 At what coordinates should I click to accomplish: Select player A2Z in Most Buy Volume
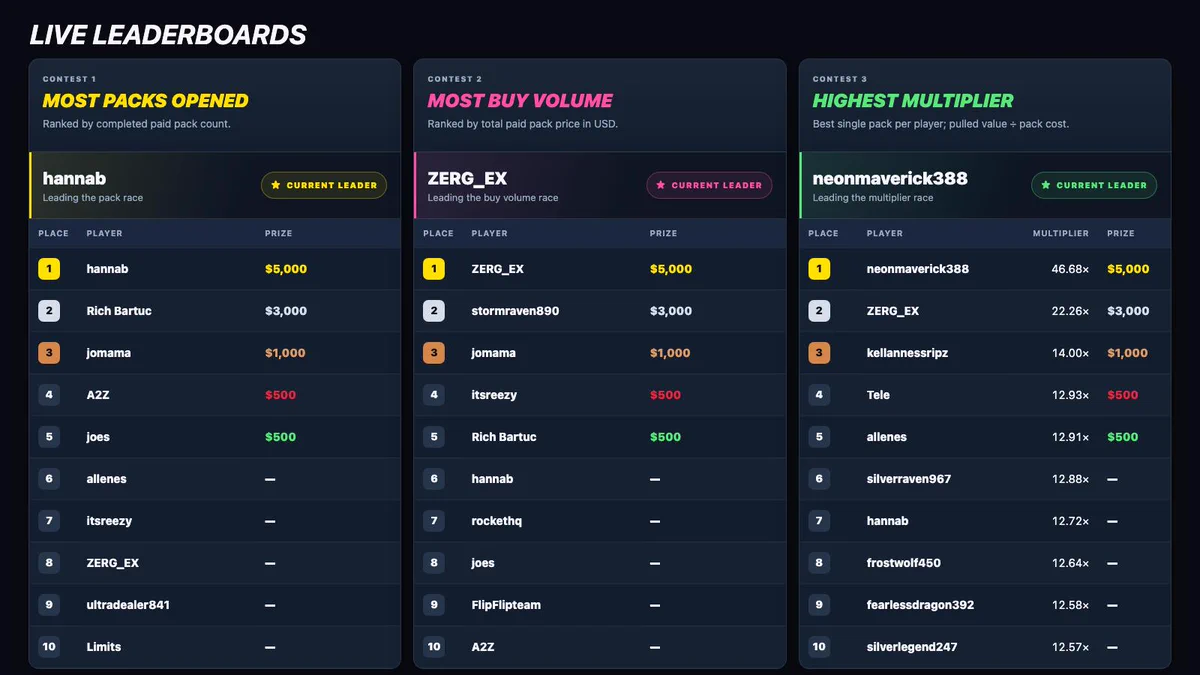(x=483, y=647)
